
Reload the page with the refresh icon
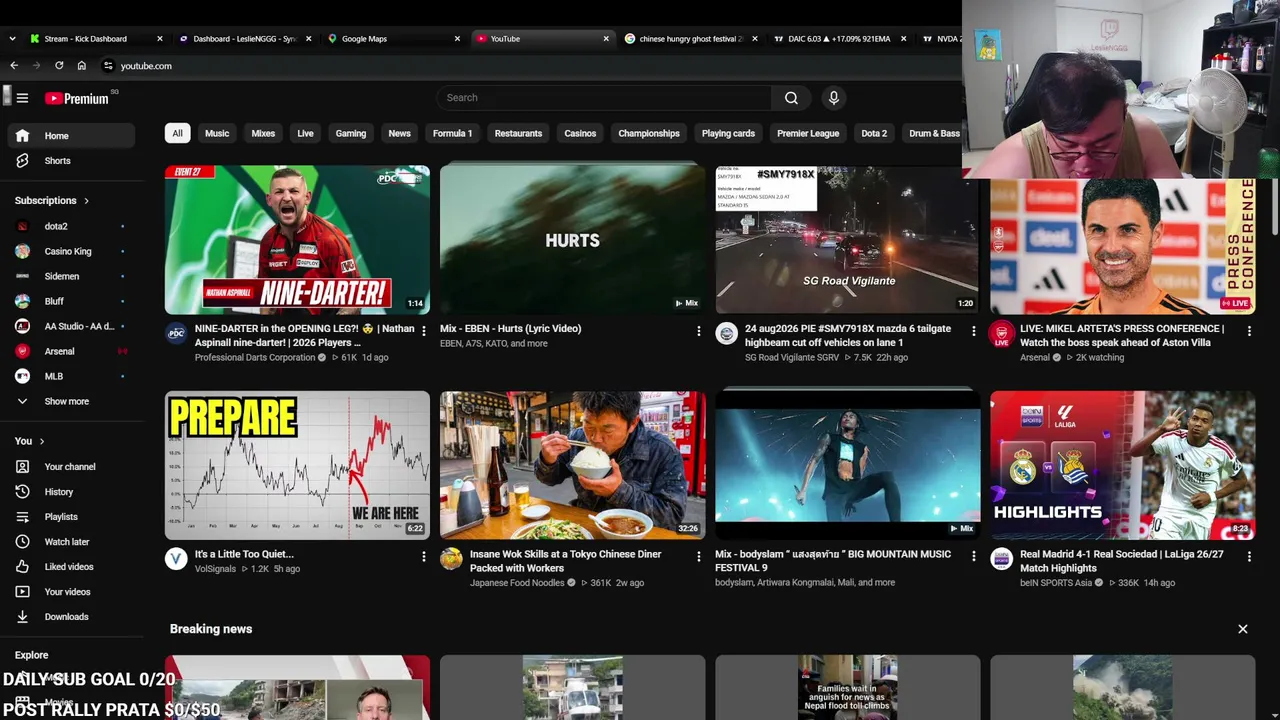[59, 66]
